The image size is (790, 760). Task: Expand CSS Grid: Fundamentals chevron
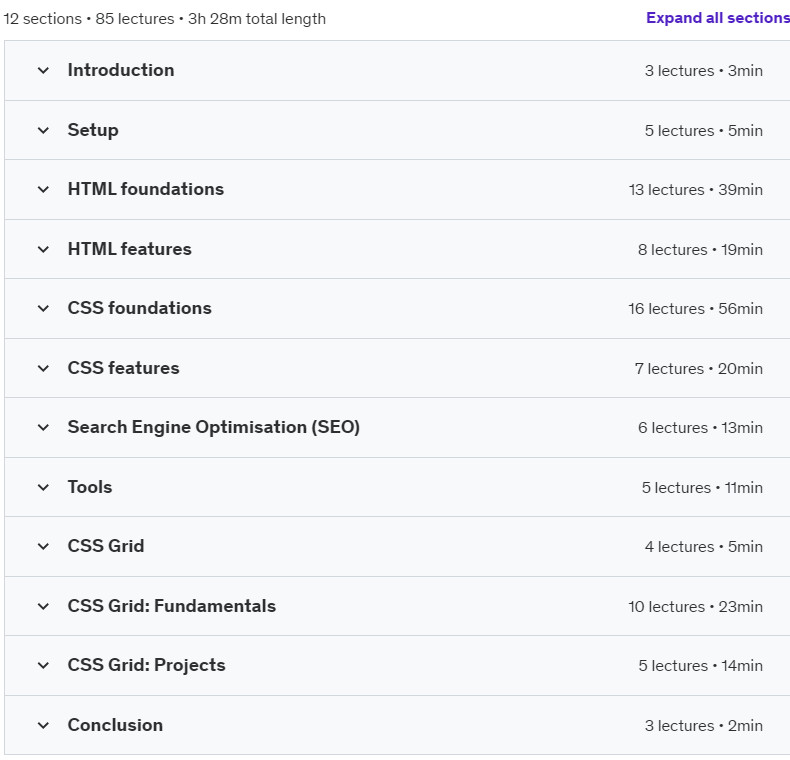pyautogui.click(x=43, y=606)
